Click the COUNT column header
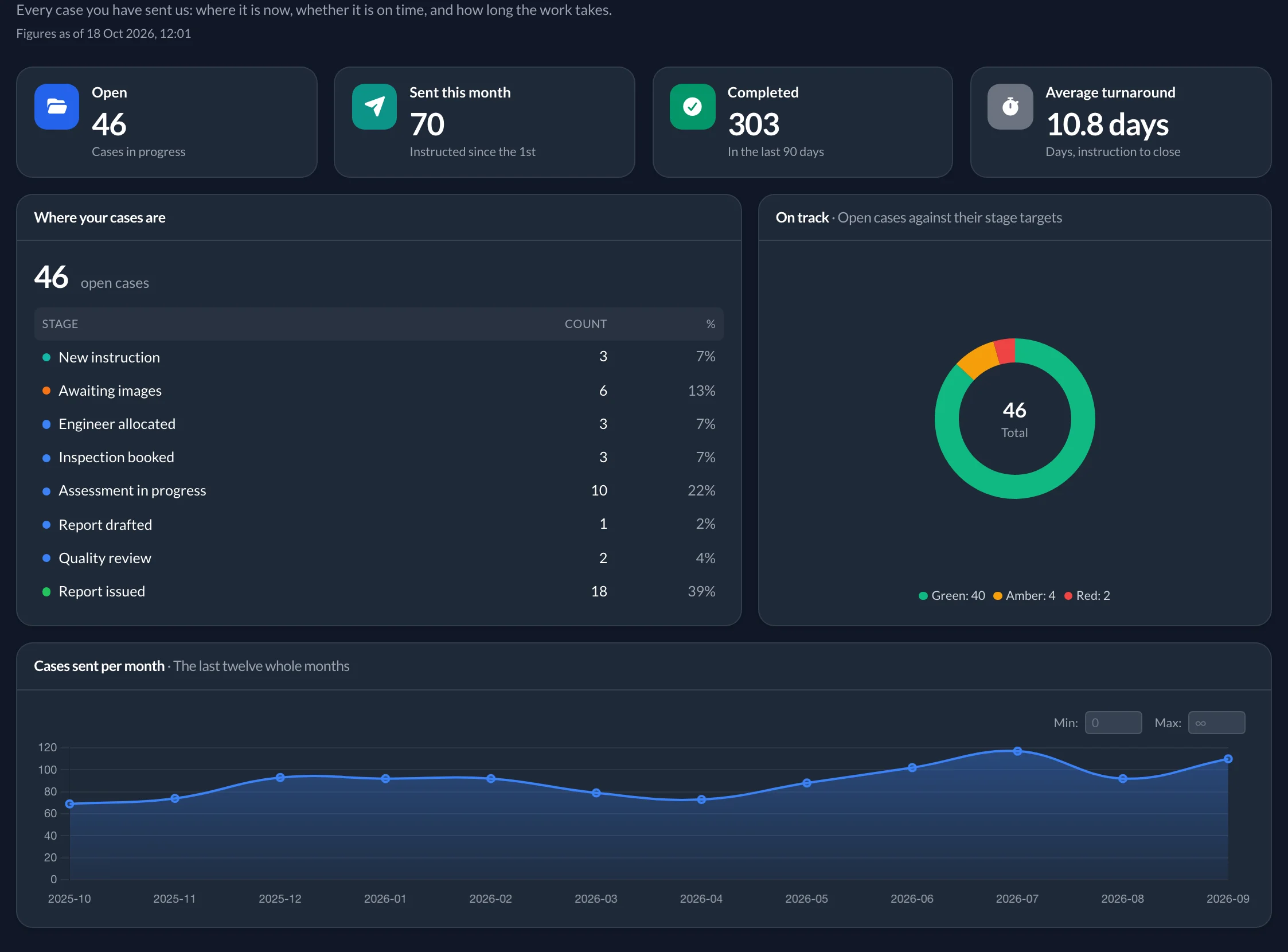The height and width of the screenshot is (952, 1288). [586, 324]
